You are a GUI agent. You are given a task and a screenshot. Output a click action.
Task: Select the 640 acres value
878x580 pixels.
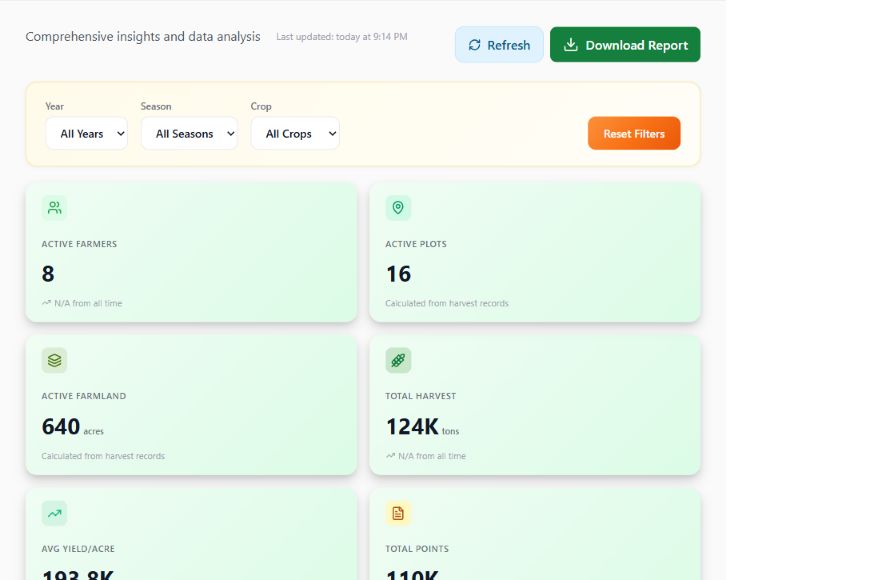coord(72,427)
